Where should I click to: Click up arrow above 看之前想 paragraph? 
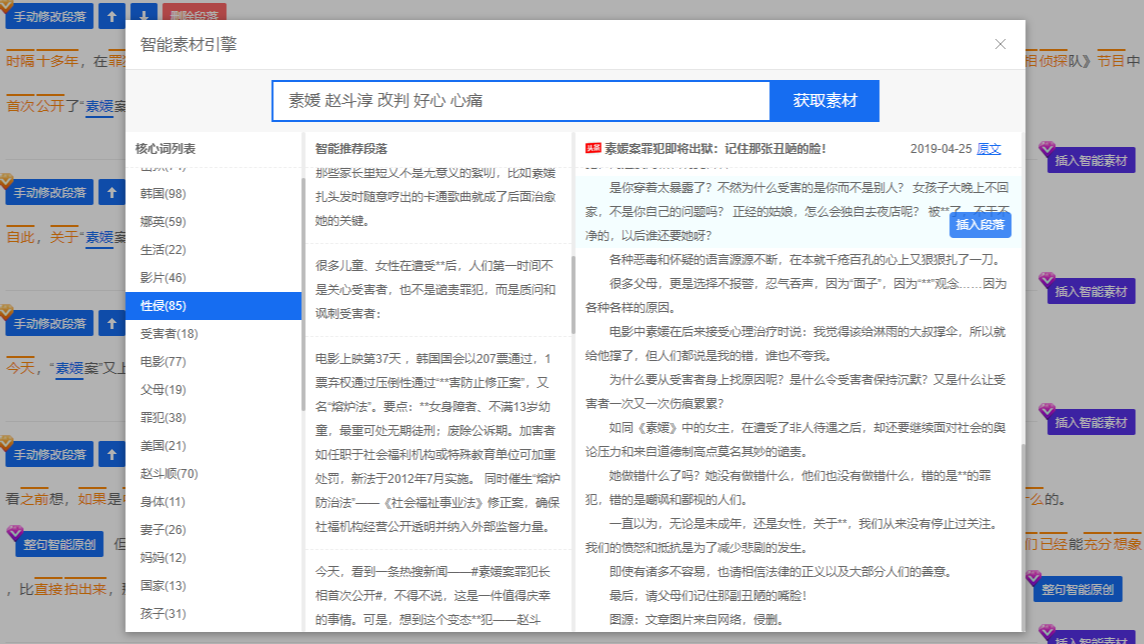click(x=112, y=454)
